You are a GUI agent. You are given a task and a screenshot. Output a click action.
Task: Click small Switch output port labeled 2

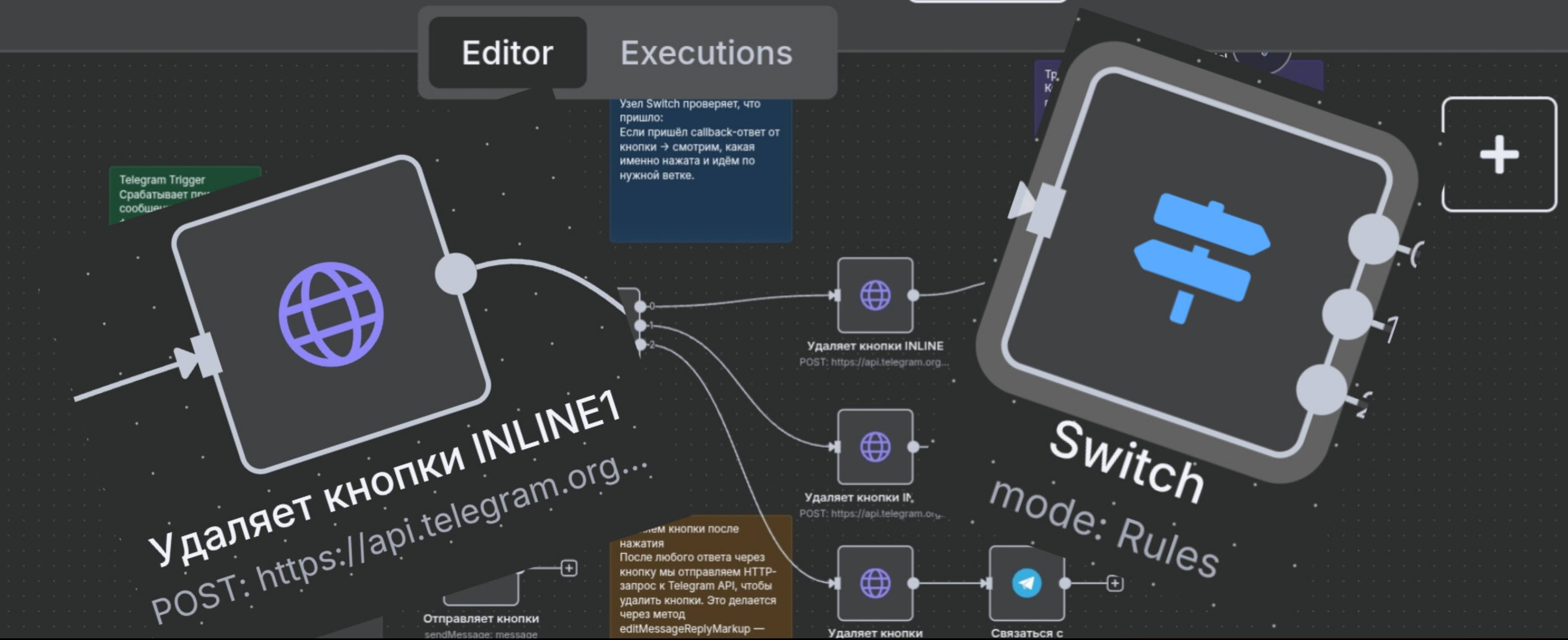(x=640, y=346)
